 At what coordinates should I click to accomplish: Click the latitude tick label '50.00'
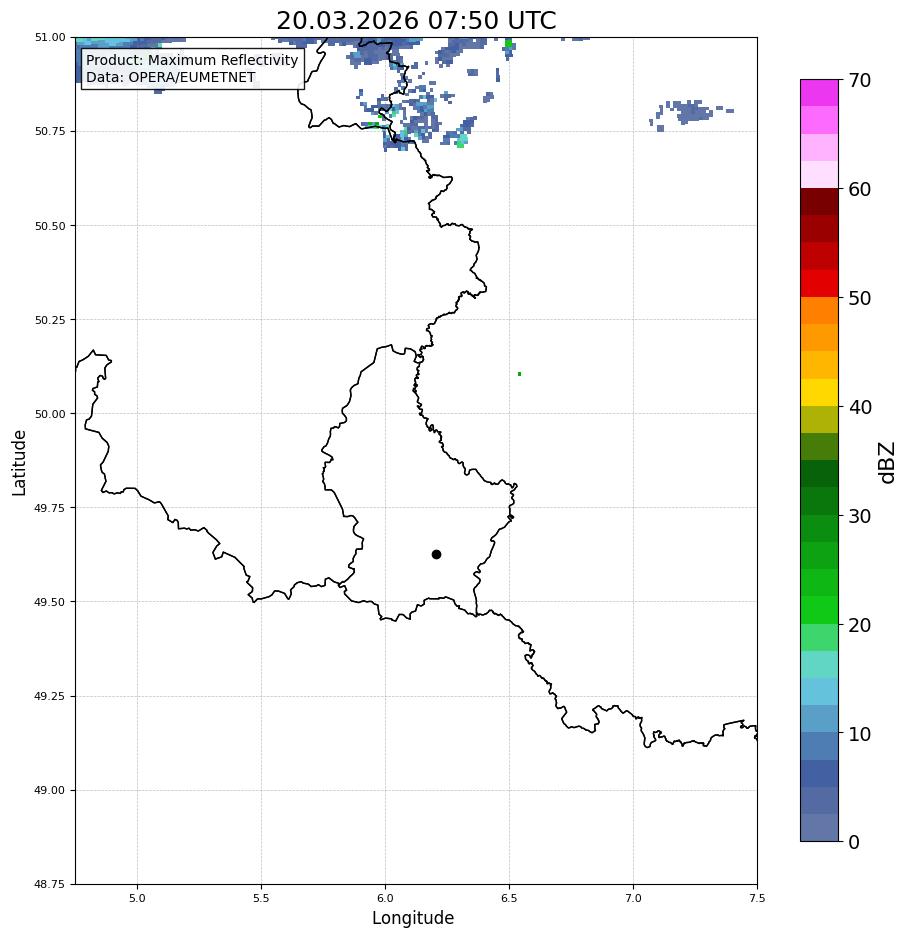[x=50, y=414]
